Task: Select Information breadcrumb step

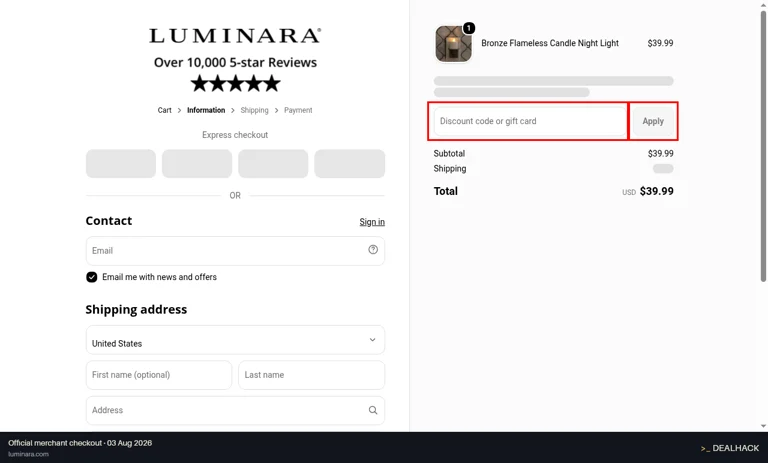Action: (x=206, y=110)
